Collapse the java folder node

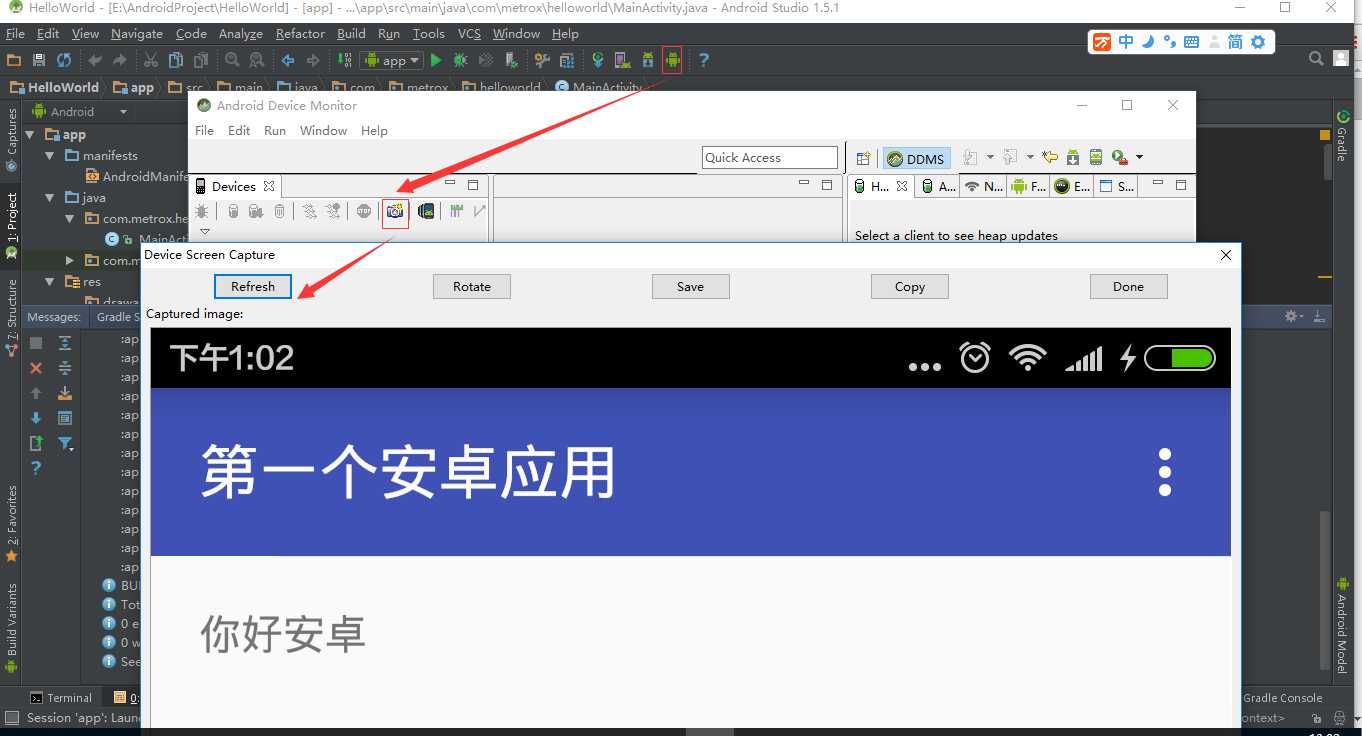pos(51,198)
